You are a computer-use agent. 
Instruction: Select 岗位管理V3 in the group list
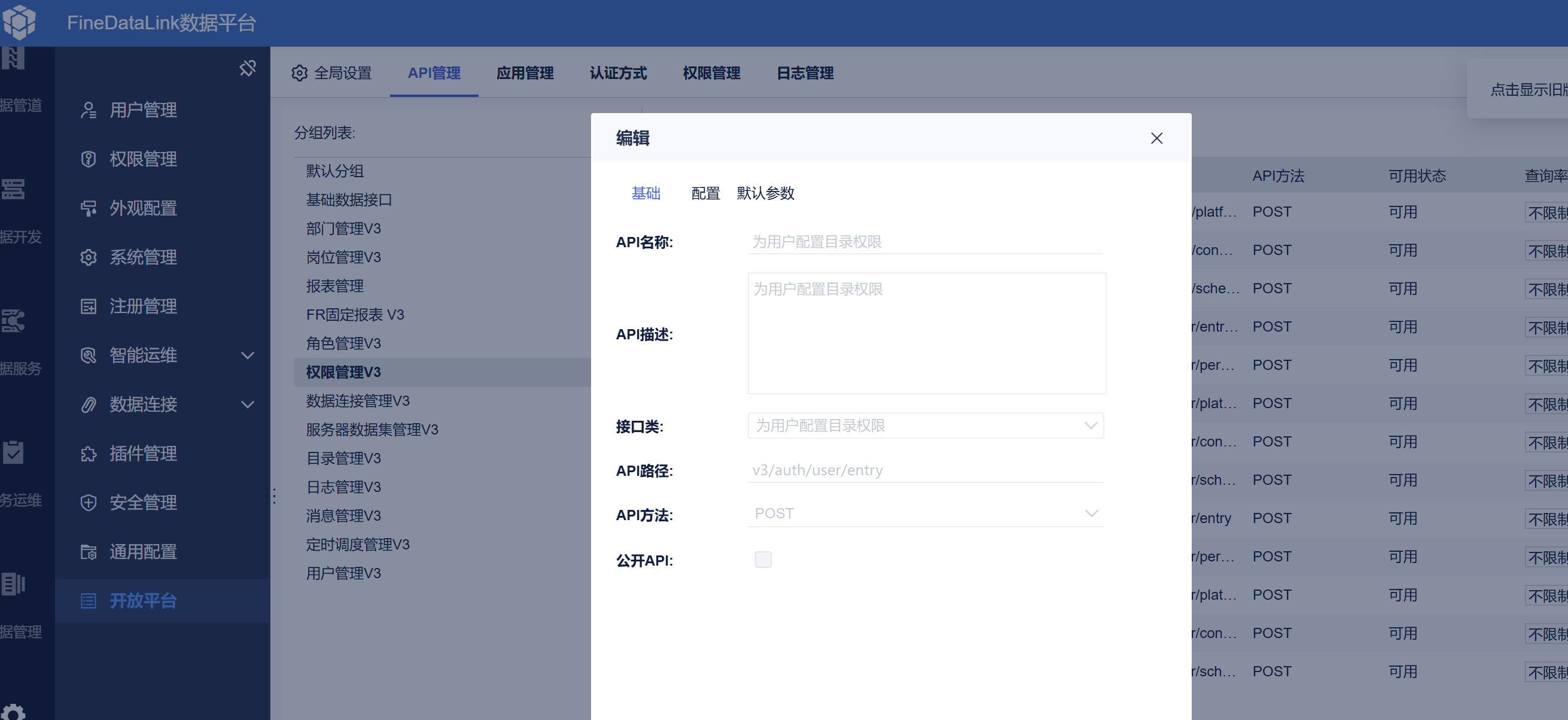click(x=343, y=257)
